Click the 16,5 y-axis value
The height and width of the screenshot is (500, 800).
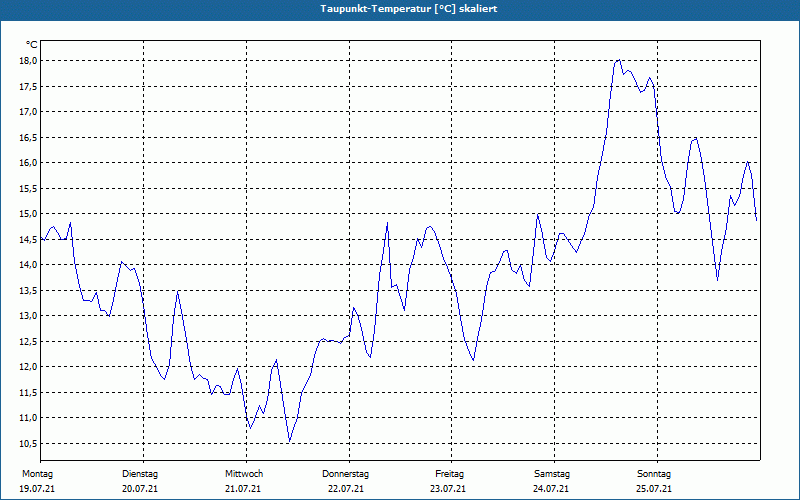(x=29, y=137)
